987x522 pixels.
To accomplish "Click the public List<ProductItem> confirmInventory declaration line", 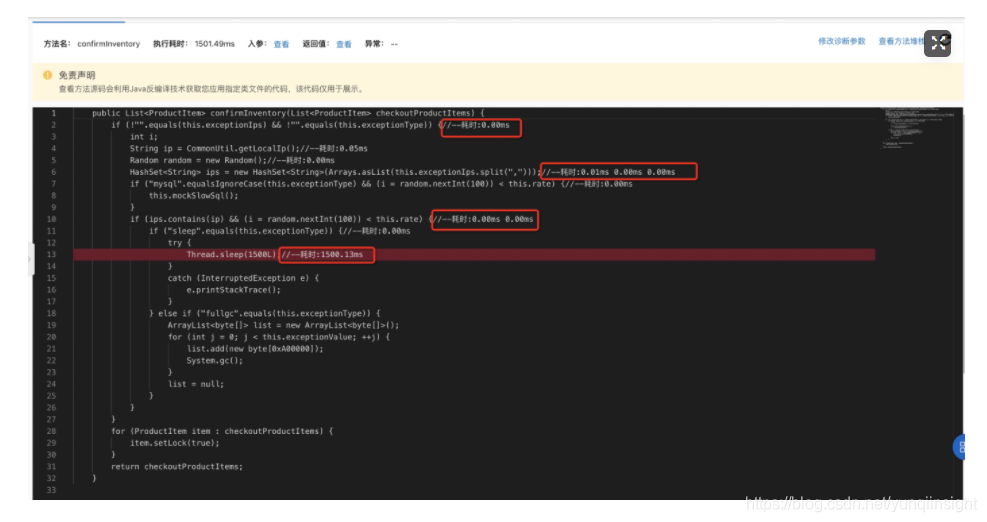I will click(x=288, y=113).
